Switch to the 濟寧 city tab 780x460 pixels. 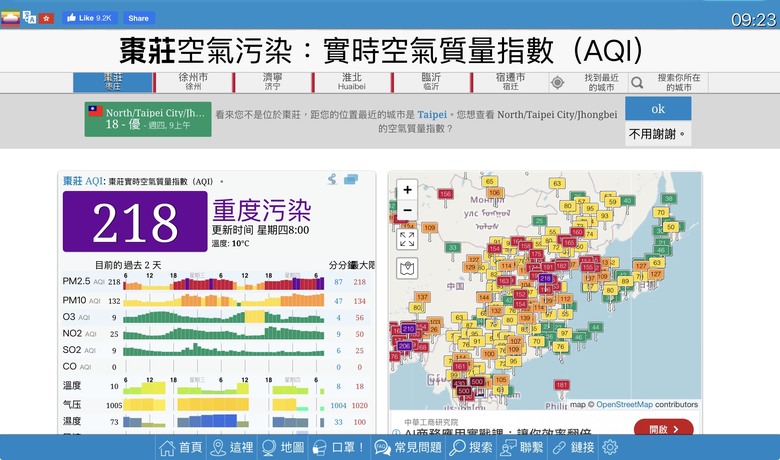pyautogui.click(x=273, y=82)
